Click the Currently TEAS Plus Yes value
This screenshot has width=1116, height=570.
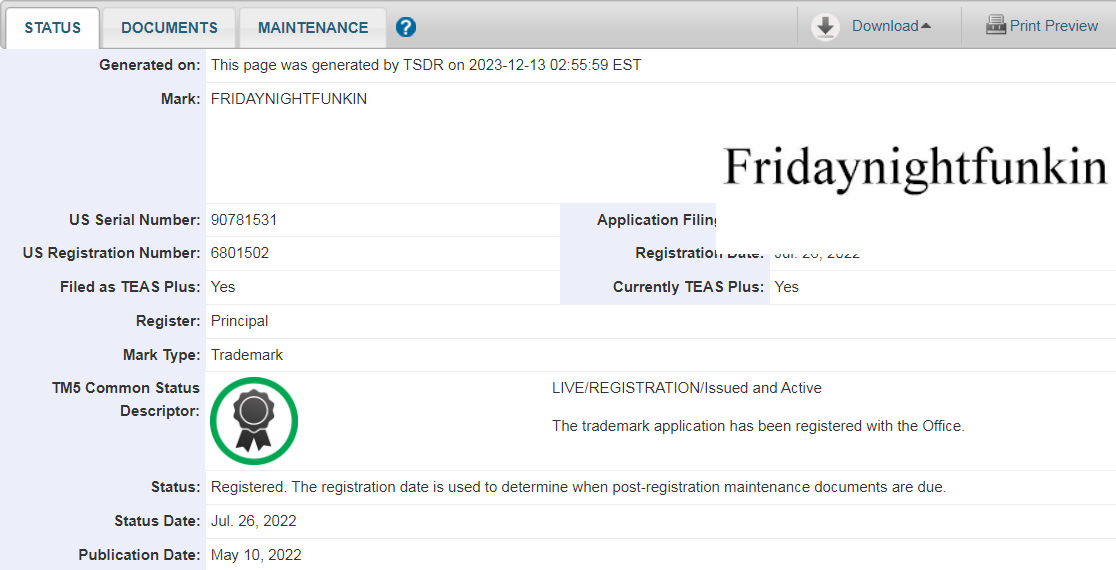[x=786, y=287]
